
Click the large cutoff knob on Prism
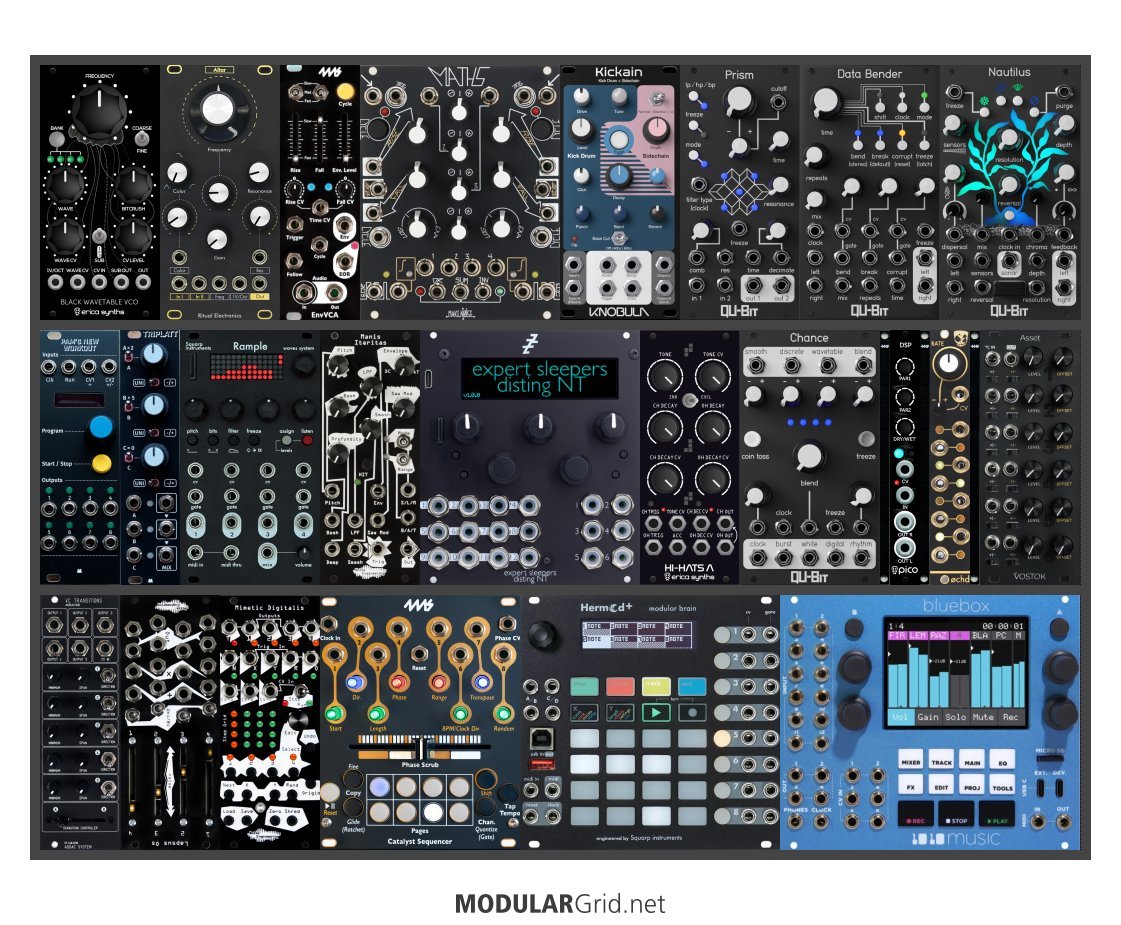739,102
